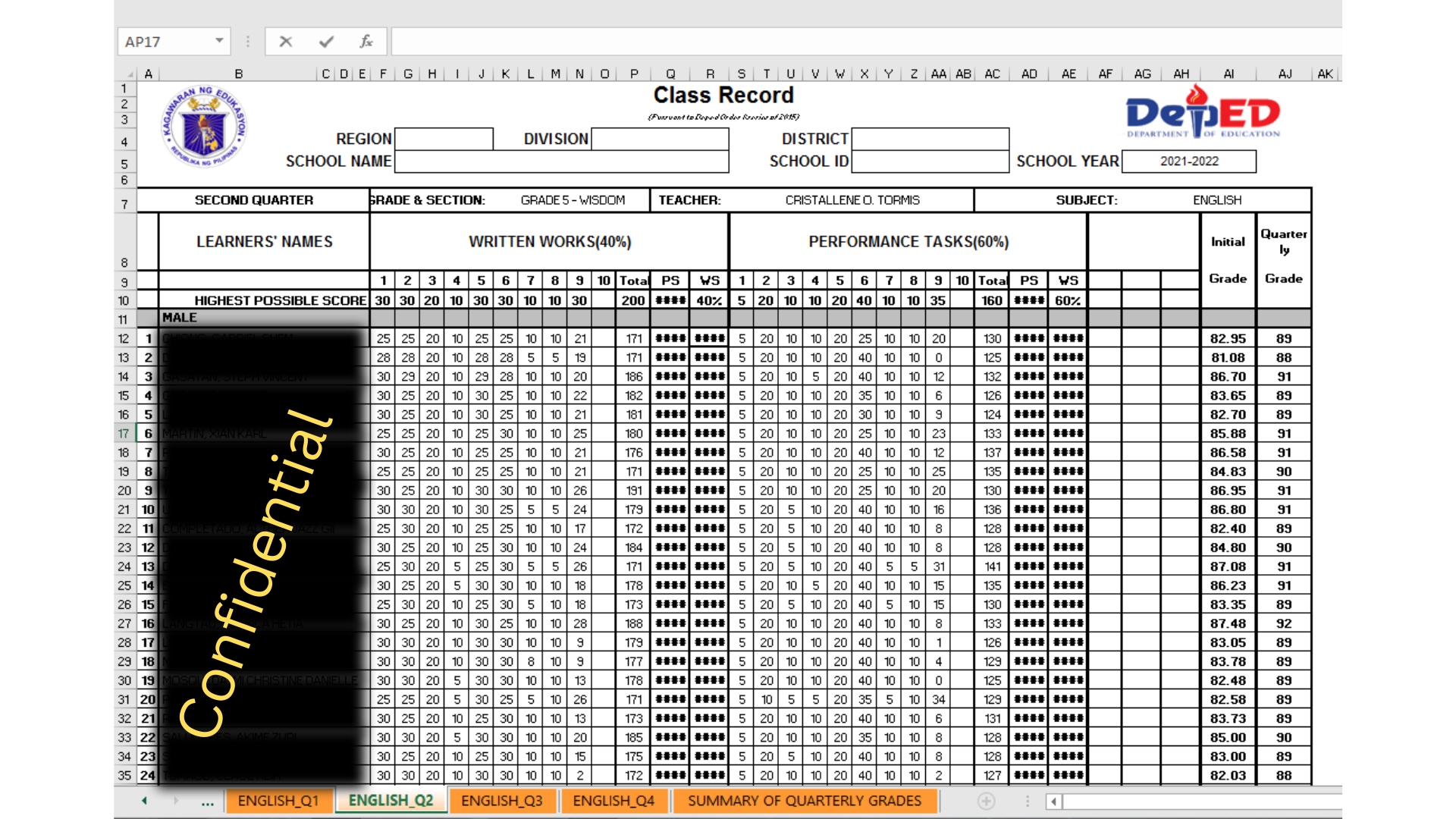Open ENGLISH_Q4 sheet tab
This screenshot has height=819, width=1456.
[613, 801]
